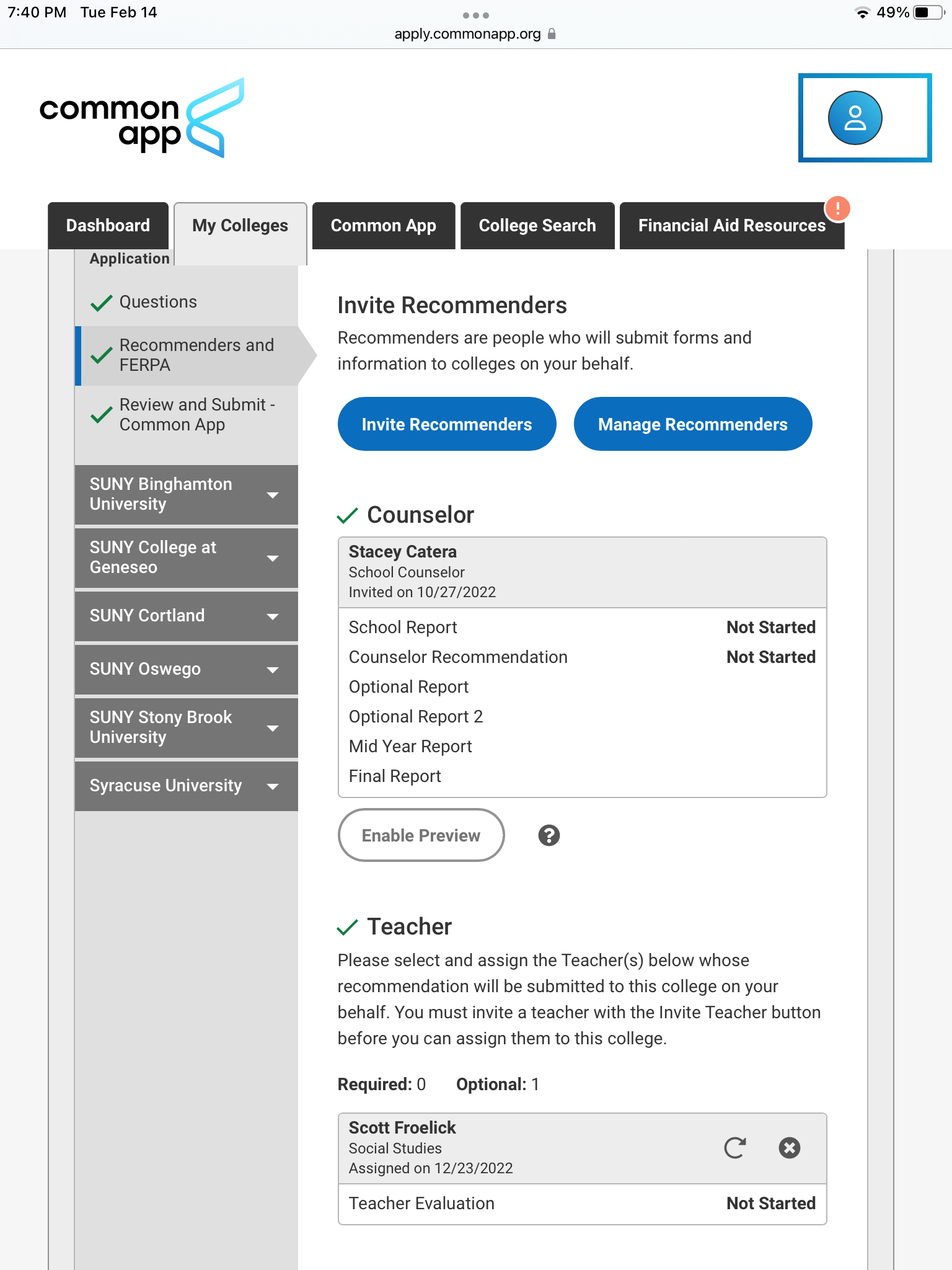
Task: Click the Enable Preview button
Action: pos(421,835)
